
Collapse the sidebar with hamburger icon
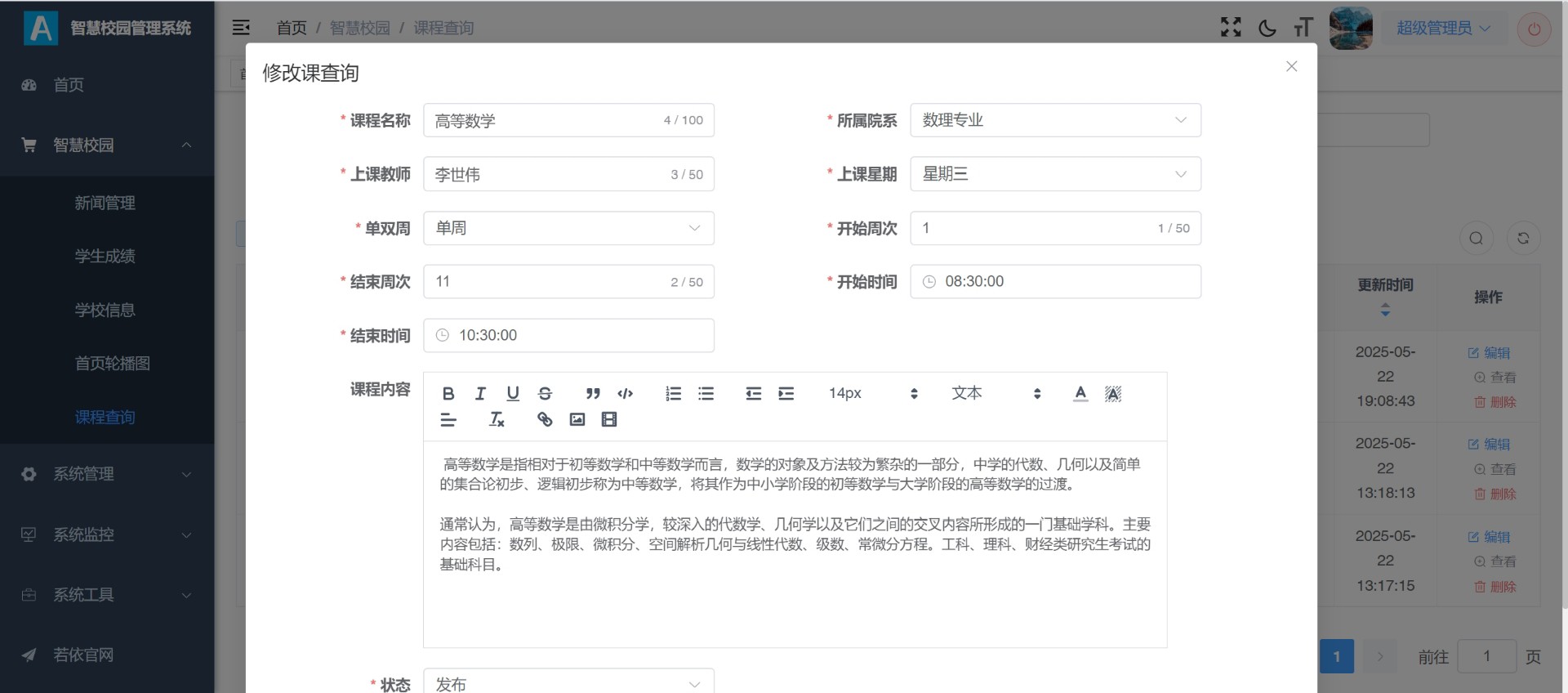click(x=241, y=28)
